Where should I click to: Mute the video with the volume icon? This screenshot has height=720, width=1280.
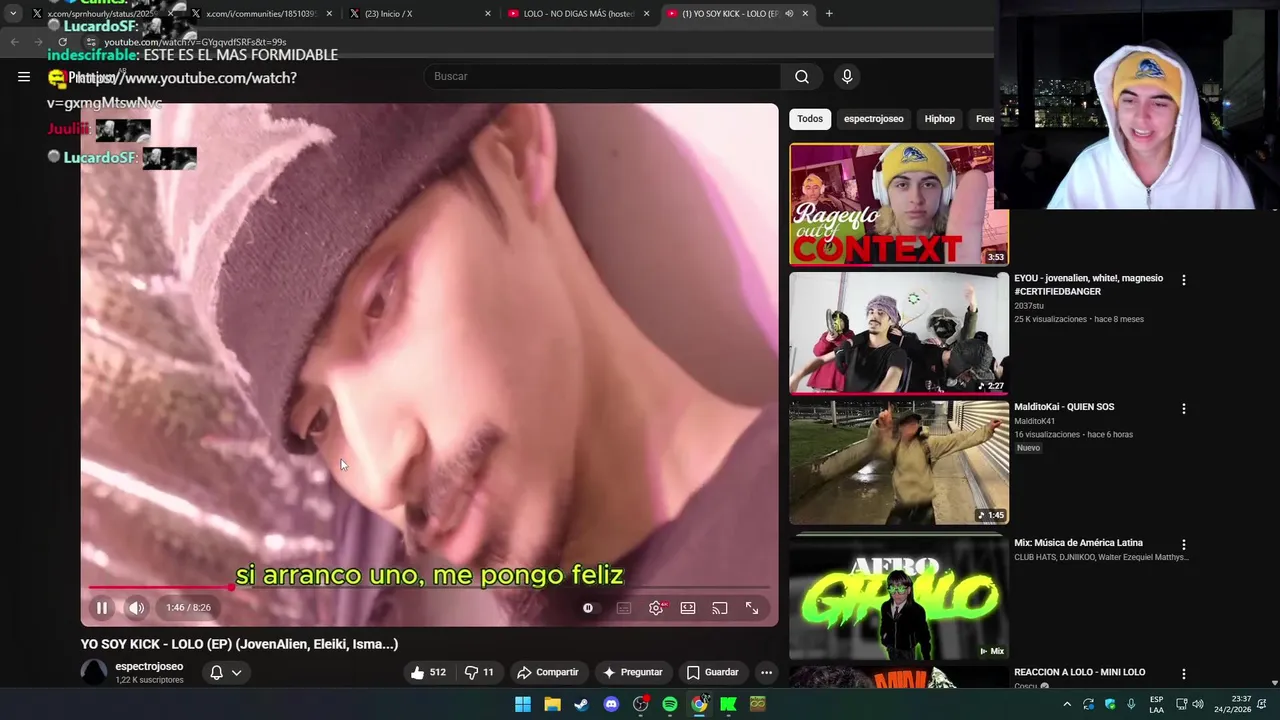coord(136,608)
